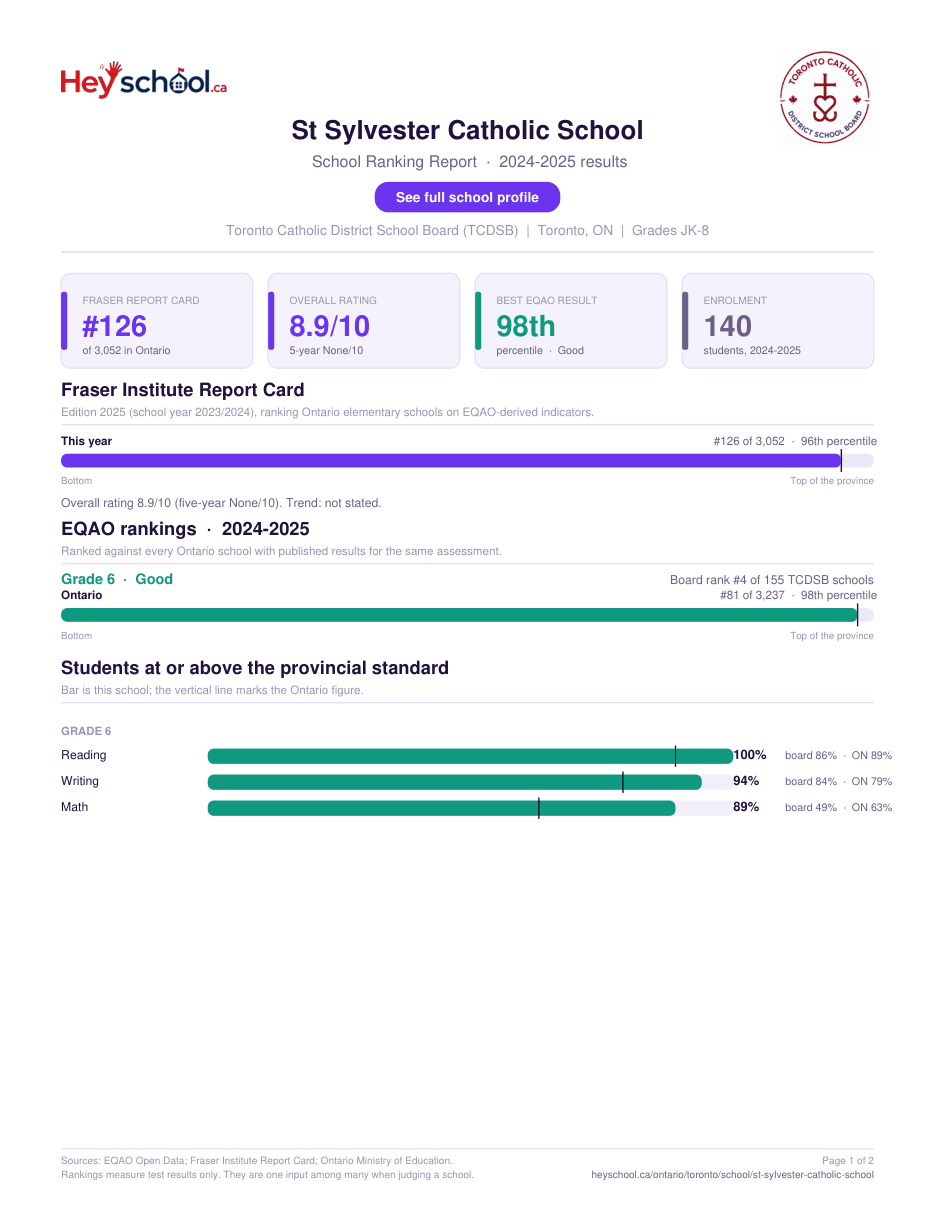Click the Math row label
The width and height of the screenshot is (935, 1210).
click(75, 807)
